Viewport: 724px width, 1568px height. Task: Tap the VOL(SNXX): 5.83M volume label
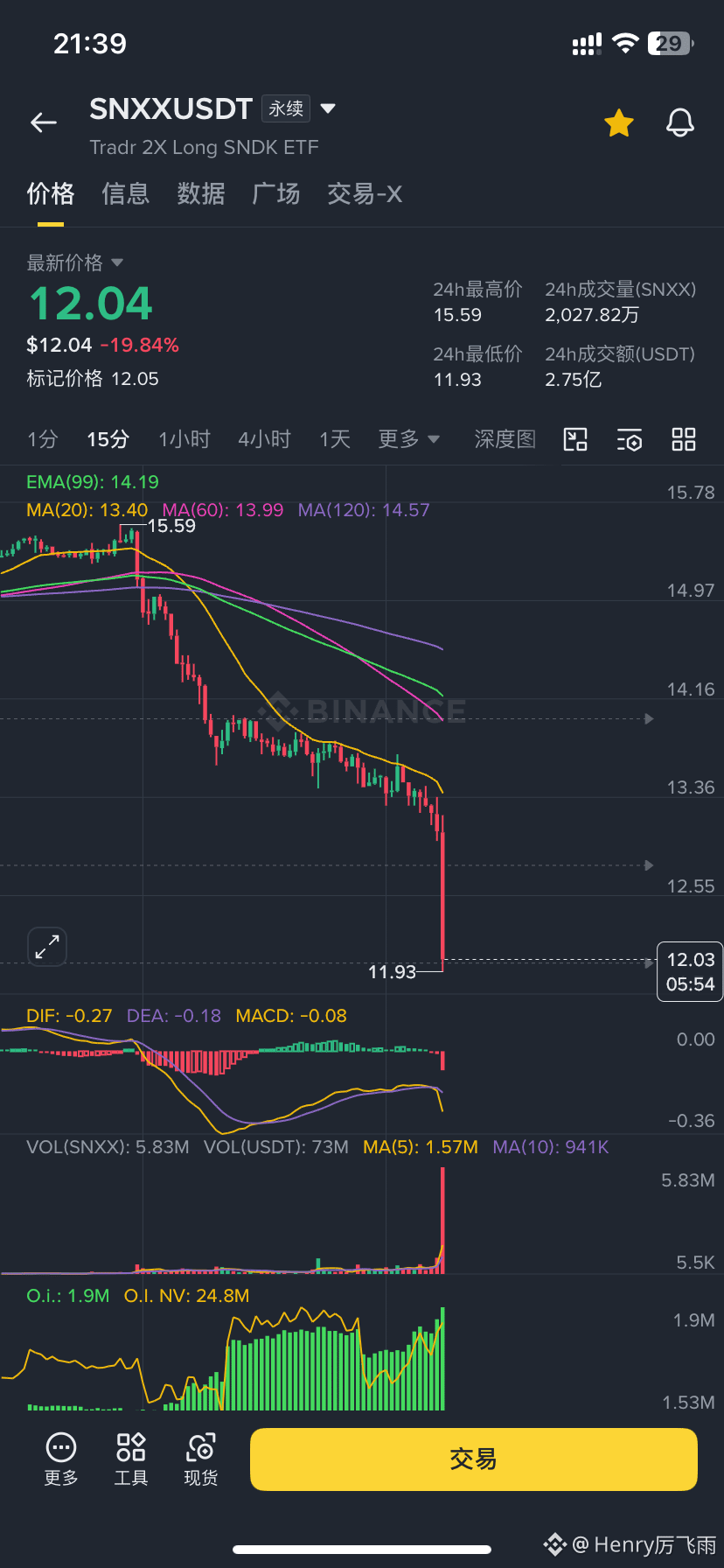[x=108, y=1147]
